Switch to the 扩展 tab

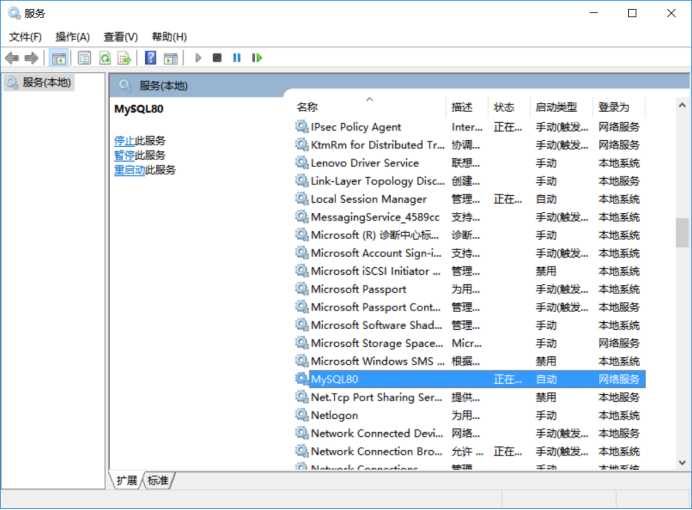pos(127,480)
